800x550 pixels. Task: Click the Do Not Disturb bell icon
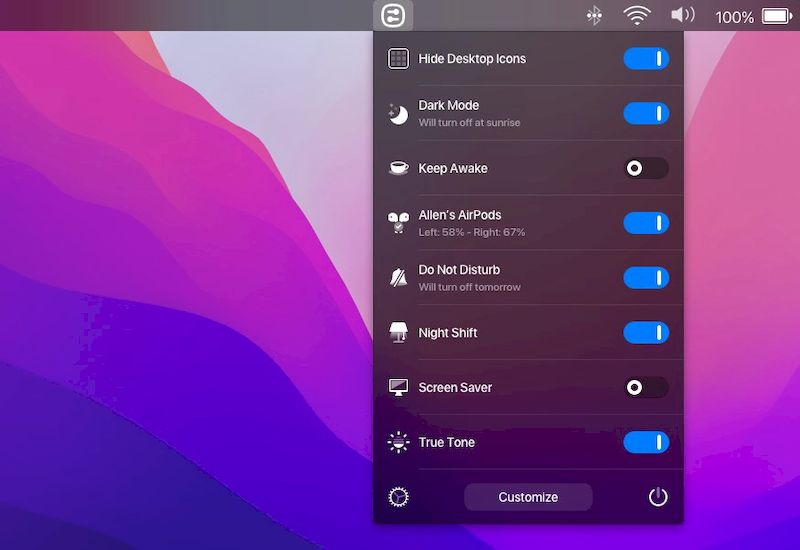(x=398, y=278)
